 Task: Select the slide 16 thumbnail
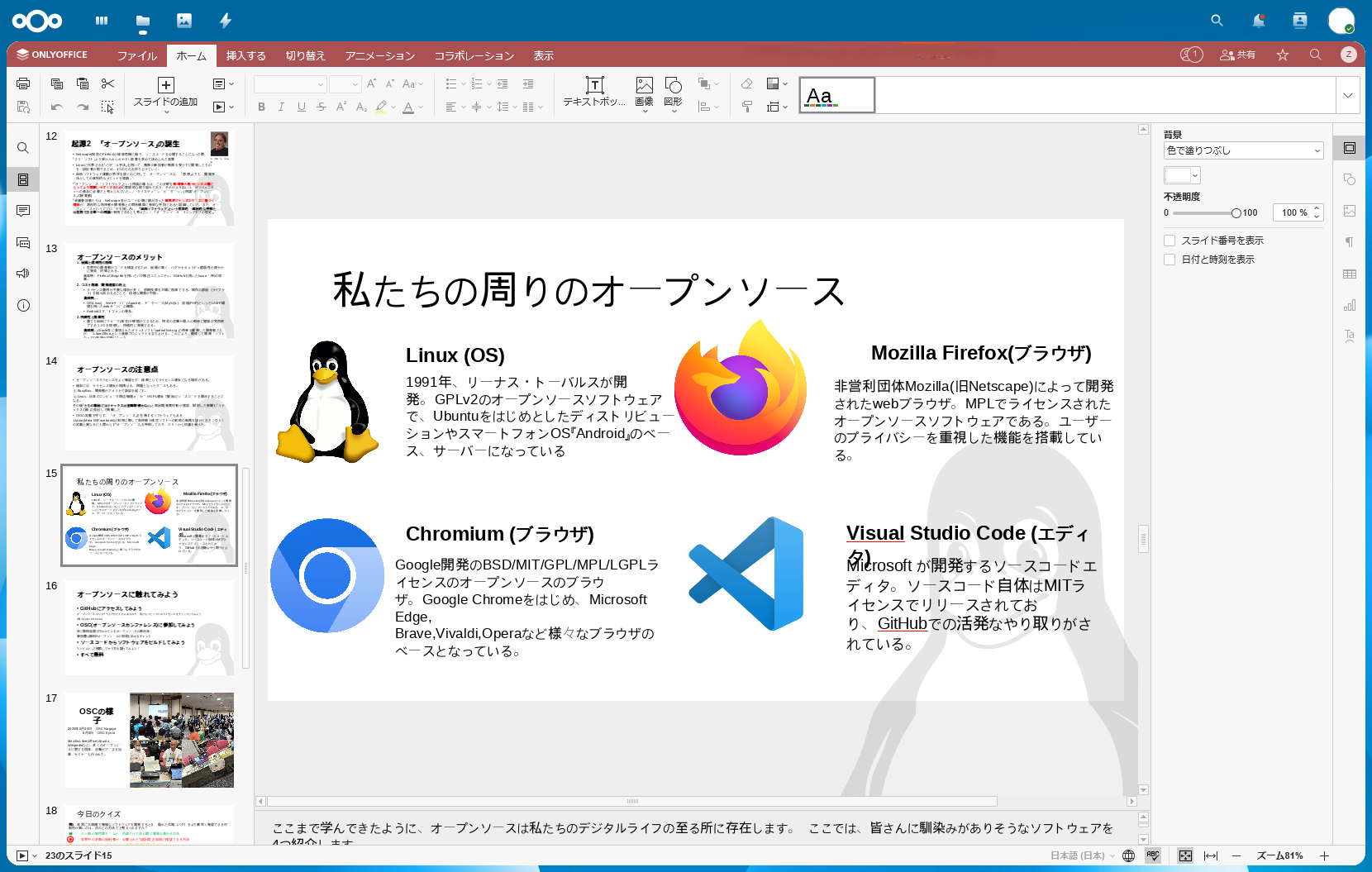pos(149,627)
